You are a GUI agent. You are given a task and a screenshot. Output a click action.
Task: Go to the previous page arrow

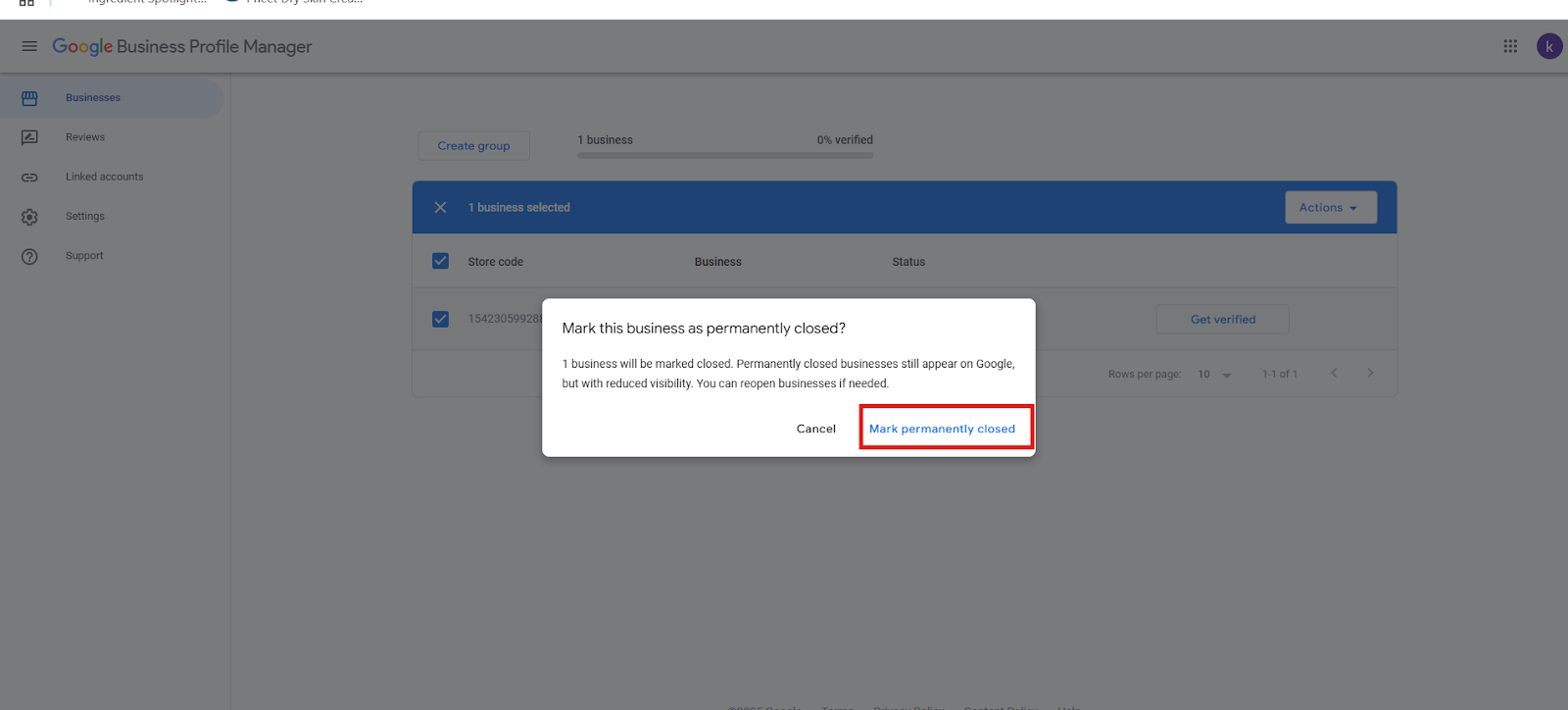coord(1334,373)
